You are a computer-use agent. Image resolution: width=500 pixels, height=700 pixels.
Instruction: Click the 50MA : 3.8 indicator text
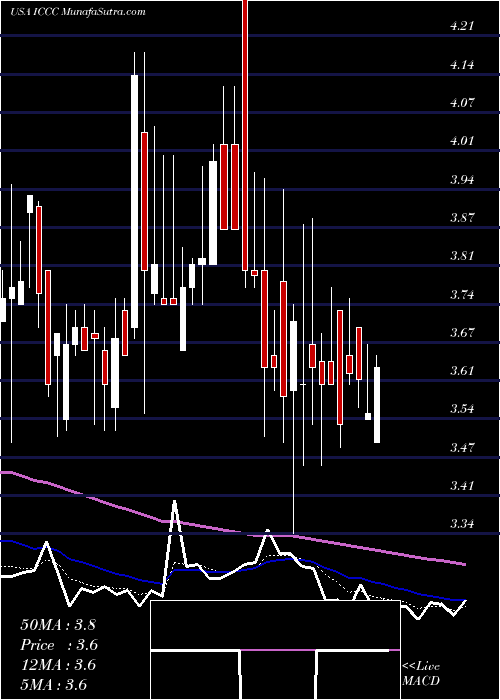click(58, 624)
